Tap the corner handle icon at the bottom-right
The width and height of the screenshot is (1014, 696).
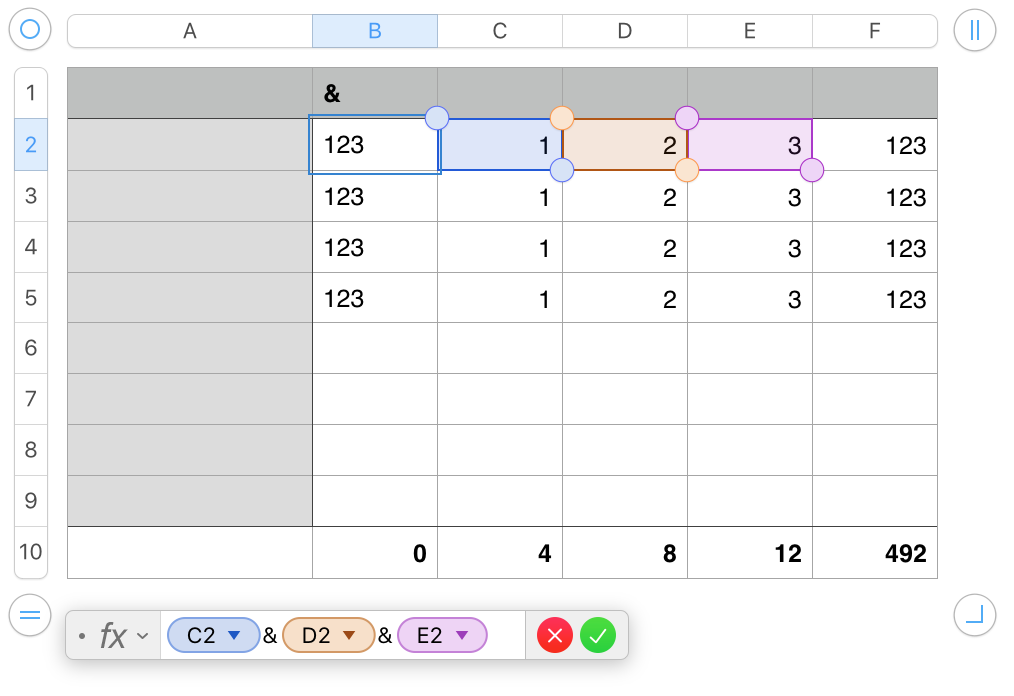tap(974, 615)
